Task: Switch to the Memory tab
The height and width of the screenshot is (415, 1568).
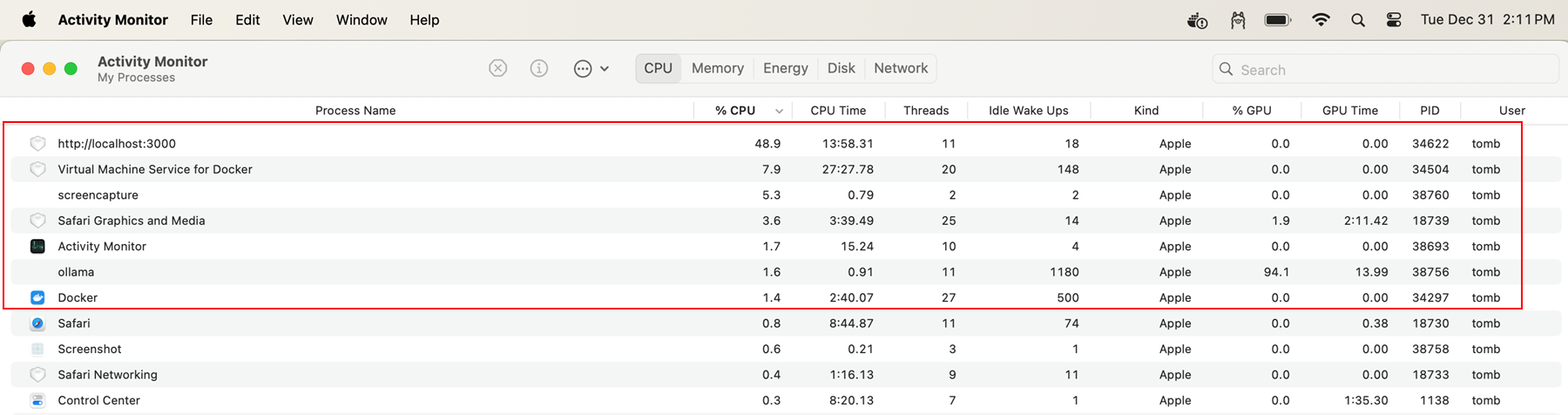Action: point(717,68)
